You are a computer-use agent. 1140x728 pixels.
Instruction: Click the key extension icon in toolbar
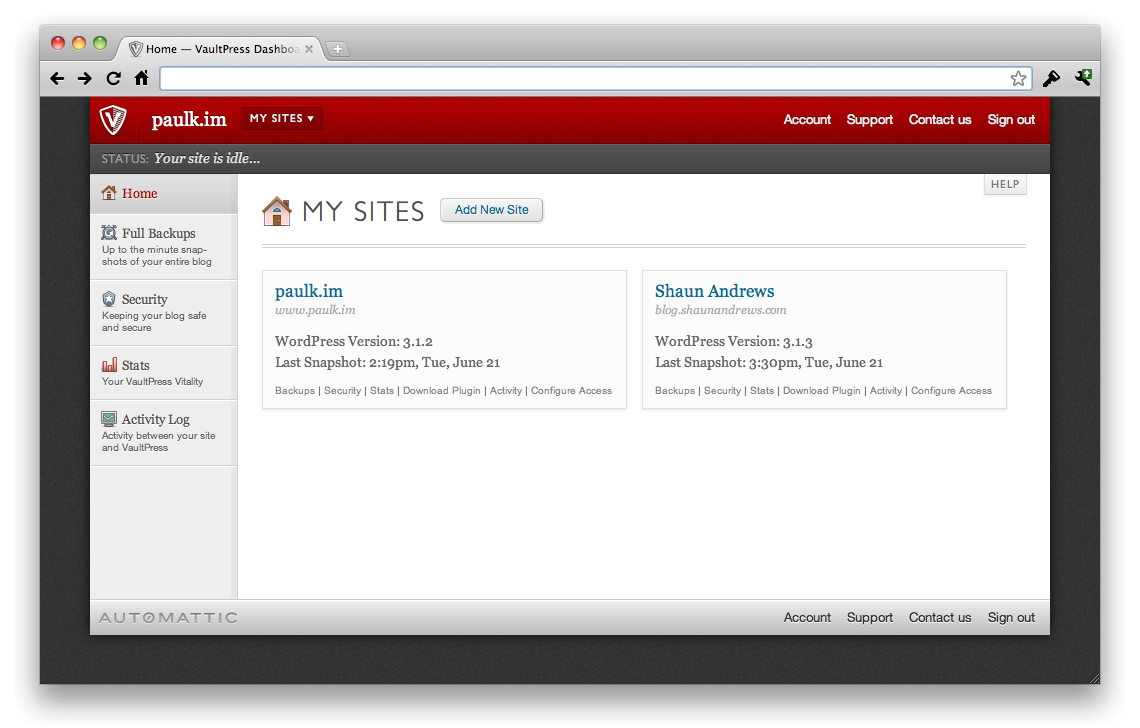pyautogui.click(x=1051, y=78)
